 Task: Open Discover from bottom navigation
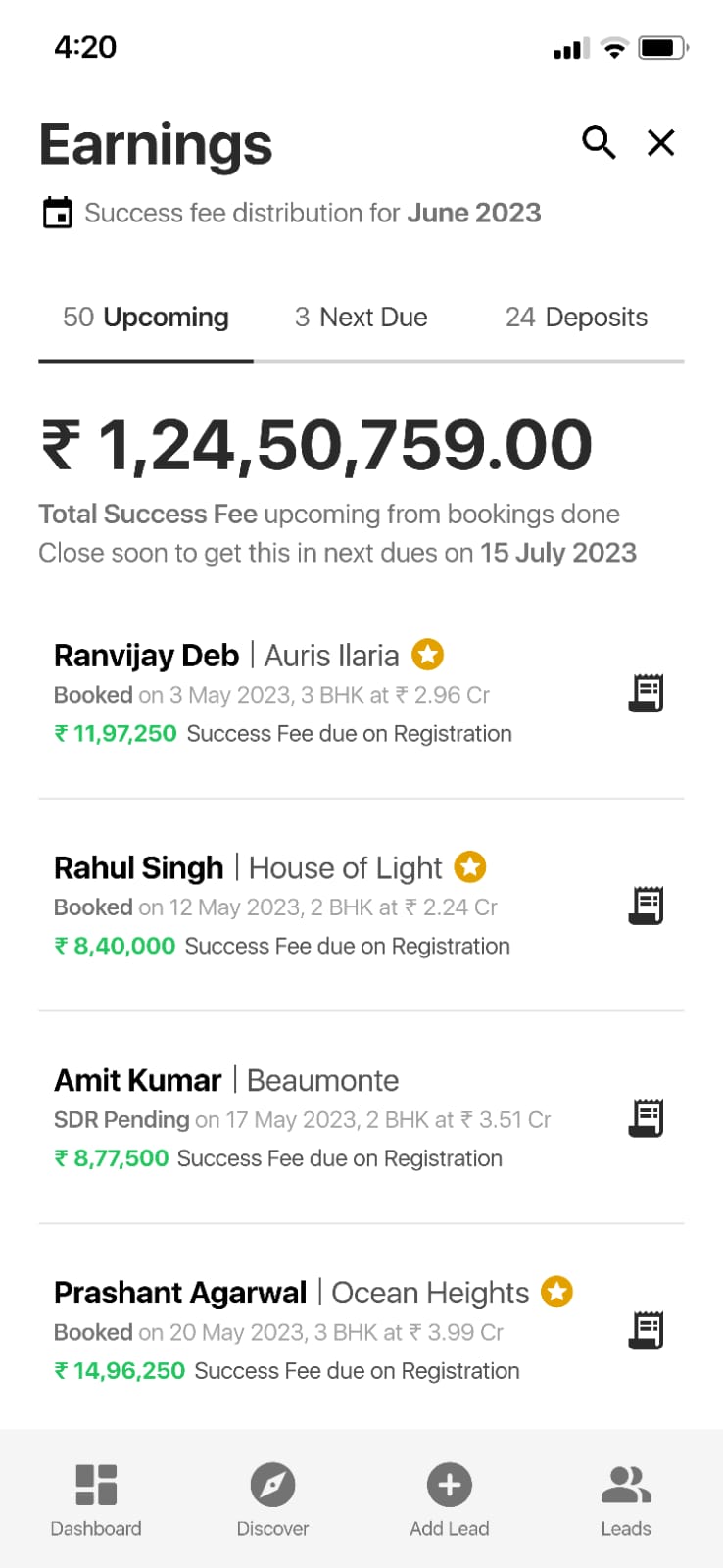click(272, 1499)
